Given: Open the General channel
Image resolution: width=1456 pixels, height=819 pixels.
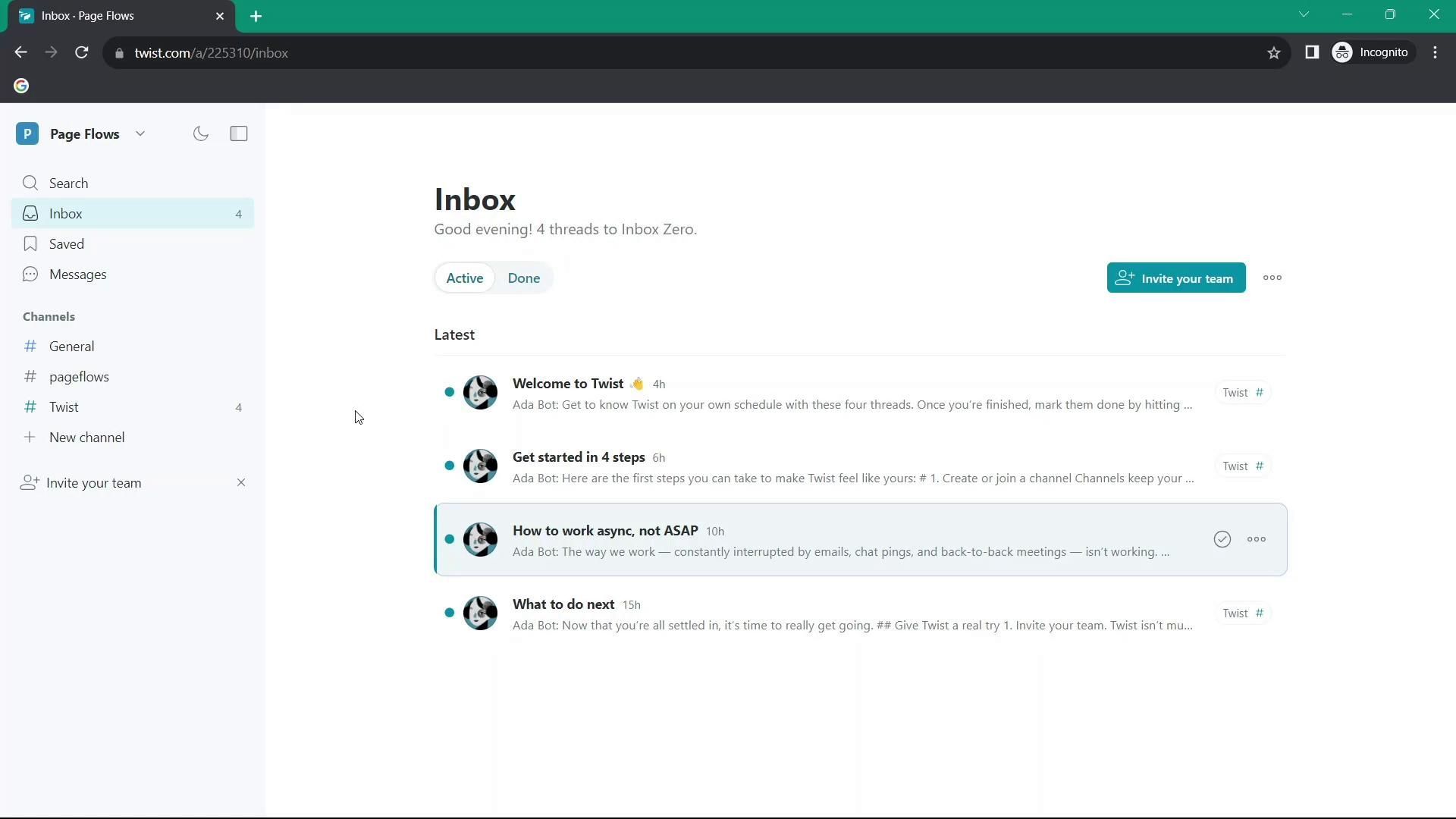Looking at the screenshot, I should 71,347.
